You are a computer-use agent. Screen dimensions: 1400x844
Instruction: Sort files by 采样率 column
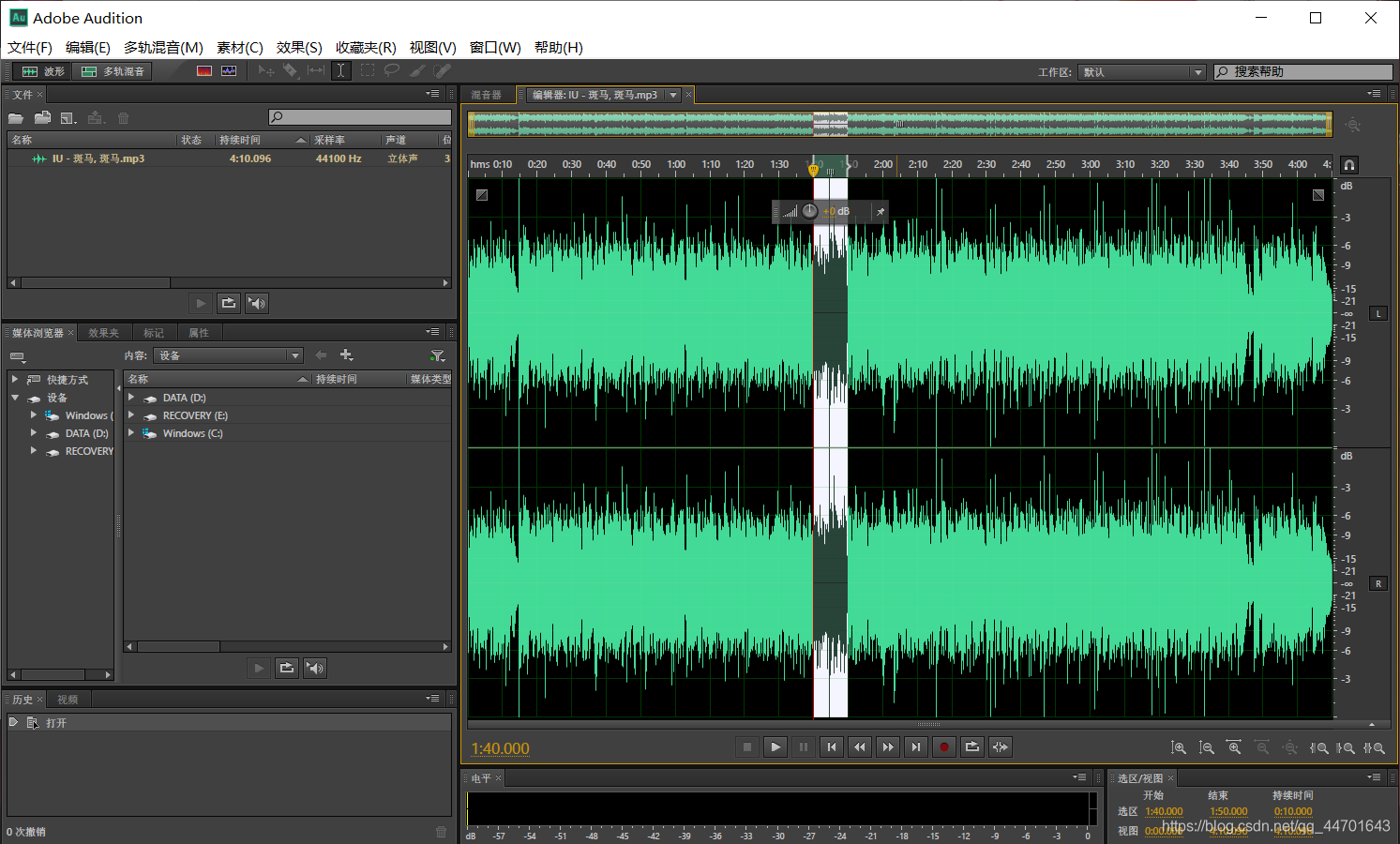point(345,140)
